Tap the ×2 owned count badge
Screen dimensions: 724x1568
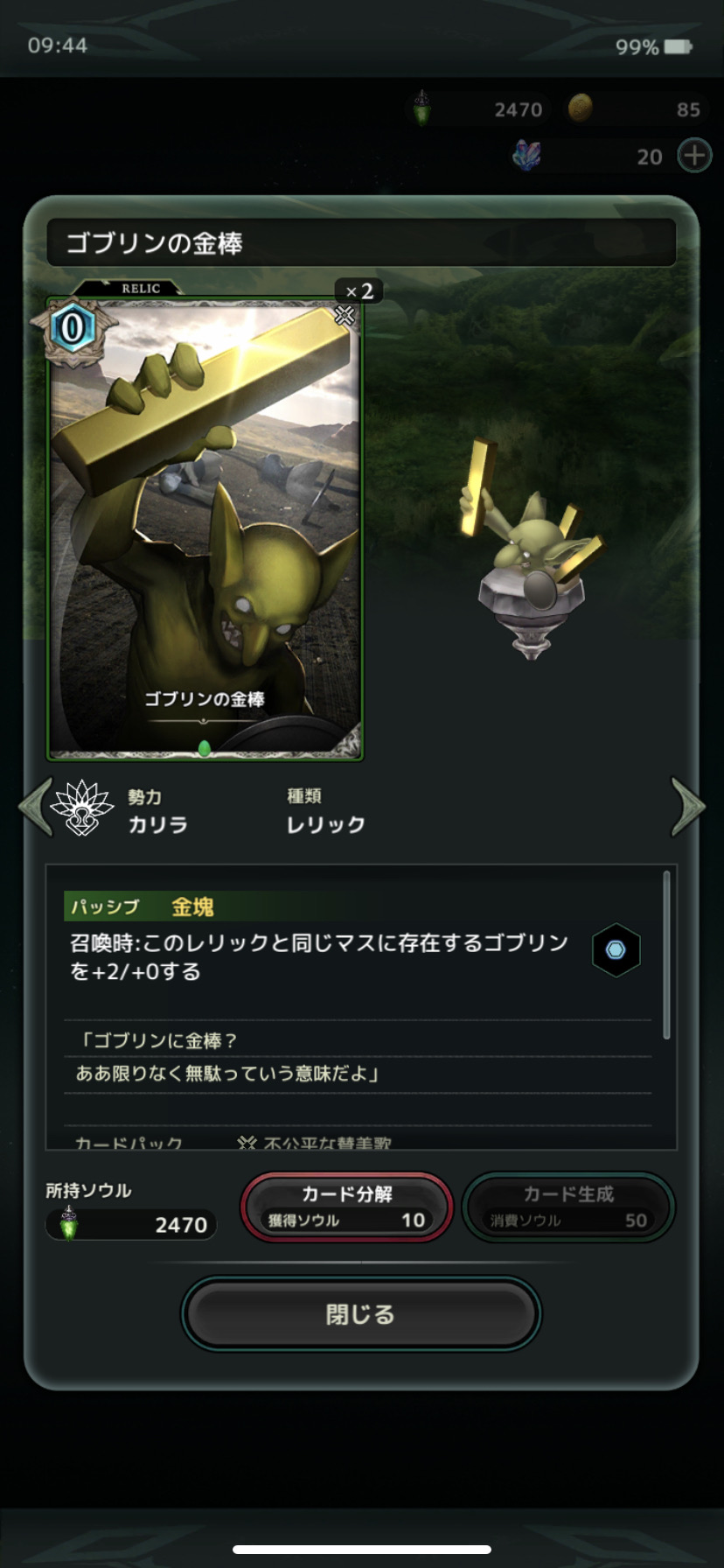pos(359,290)
